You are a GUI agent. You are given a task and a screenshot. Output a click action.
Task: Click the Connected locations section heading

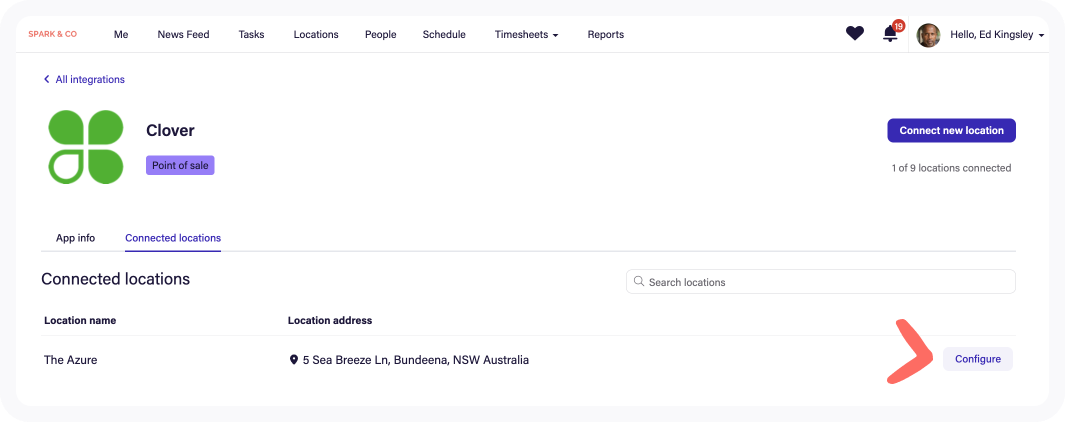pyautogui.click(x=115, y=279)
